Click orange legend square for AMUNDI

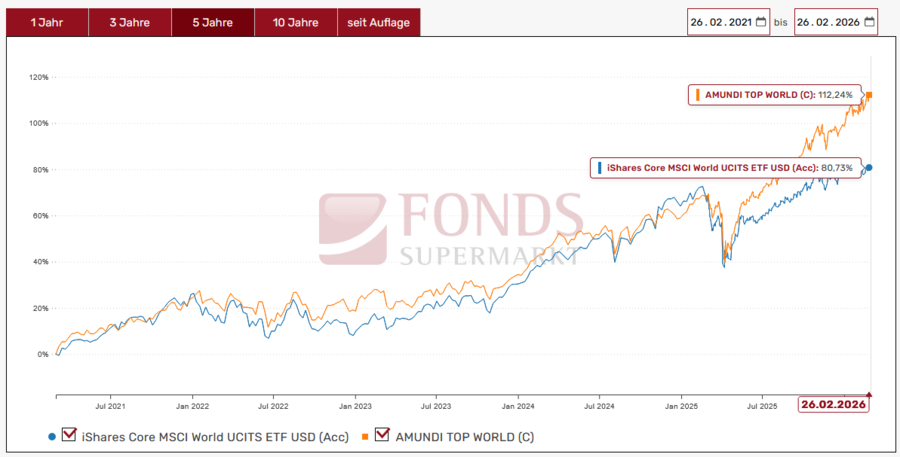point(365,437)
